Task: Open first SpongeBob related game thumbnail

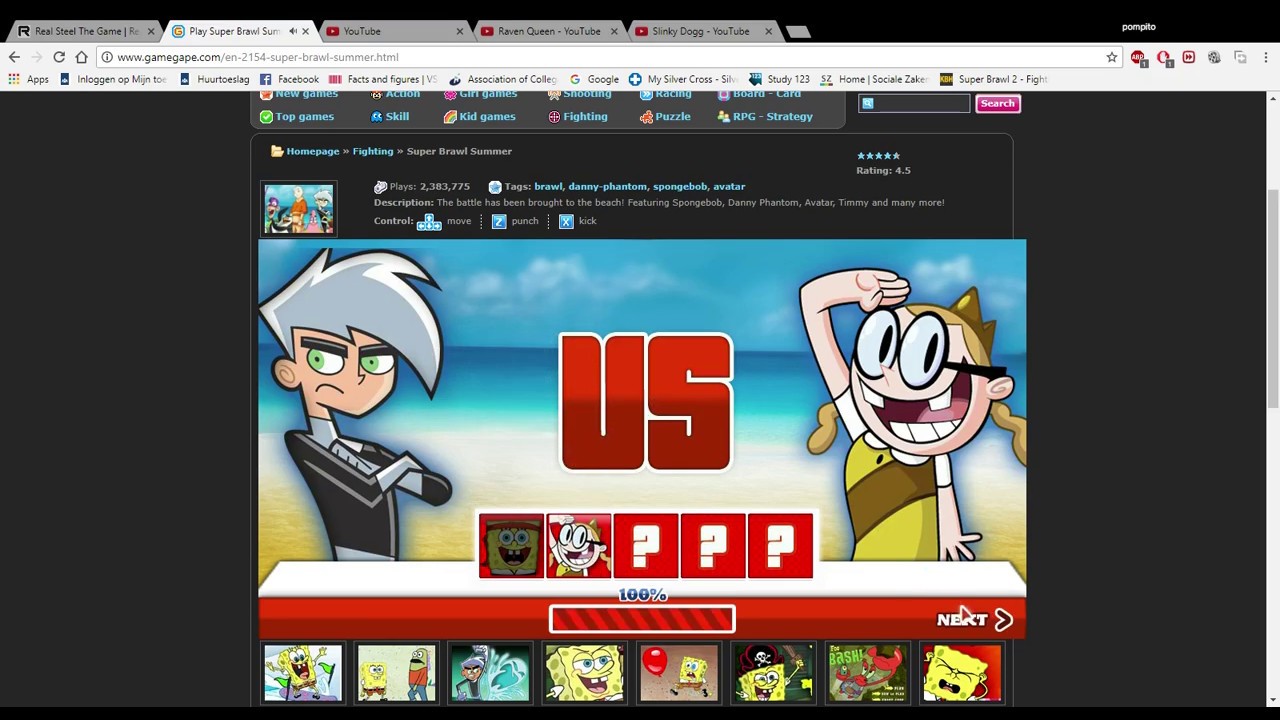Action: click(x=303, y=673)
